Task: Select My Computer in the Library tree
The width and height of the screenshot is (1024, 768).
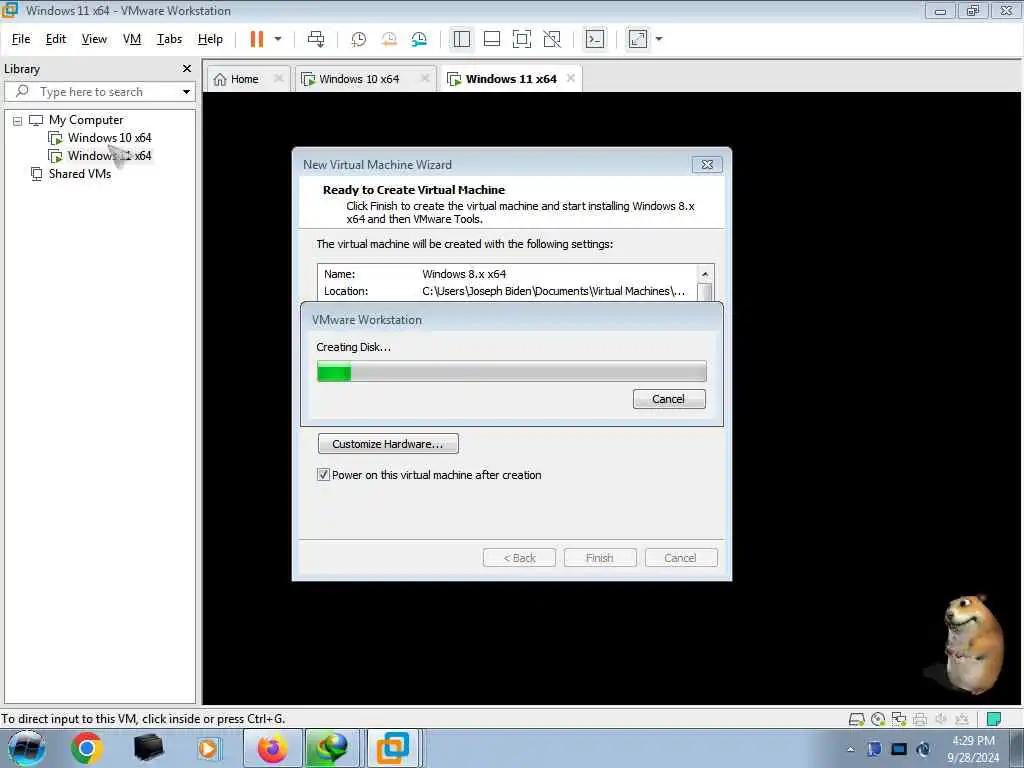Action: (86, 120)
